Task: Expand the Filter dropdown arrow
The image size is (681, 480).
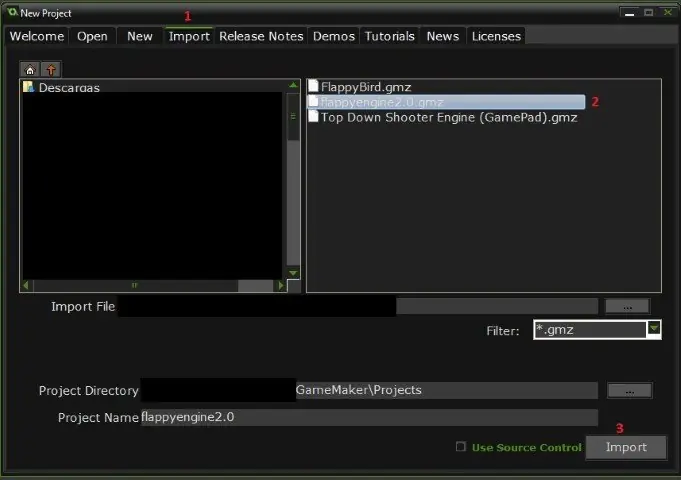Action: [654, 329]
